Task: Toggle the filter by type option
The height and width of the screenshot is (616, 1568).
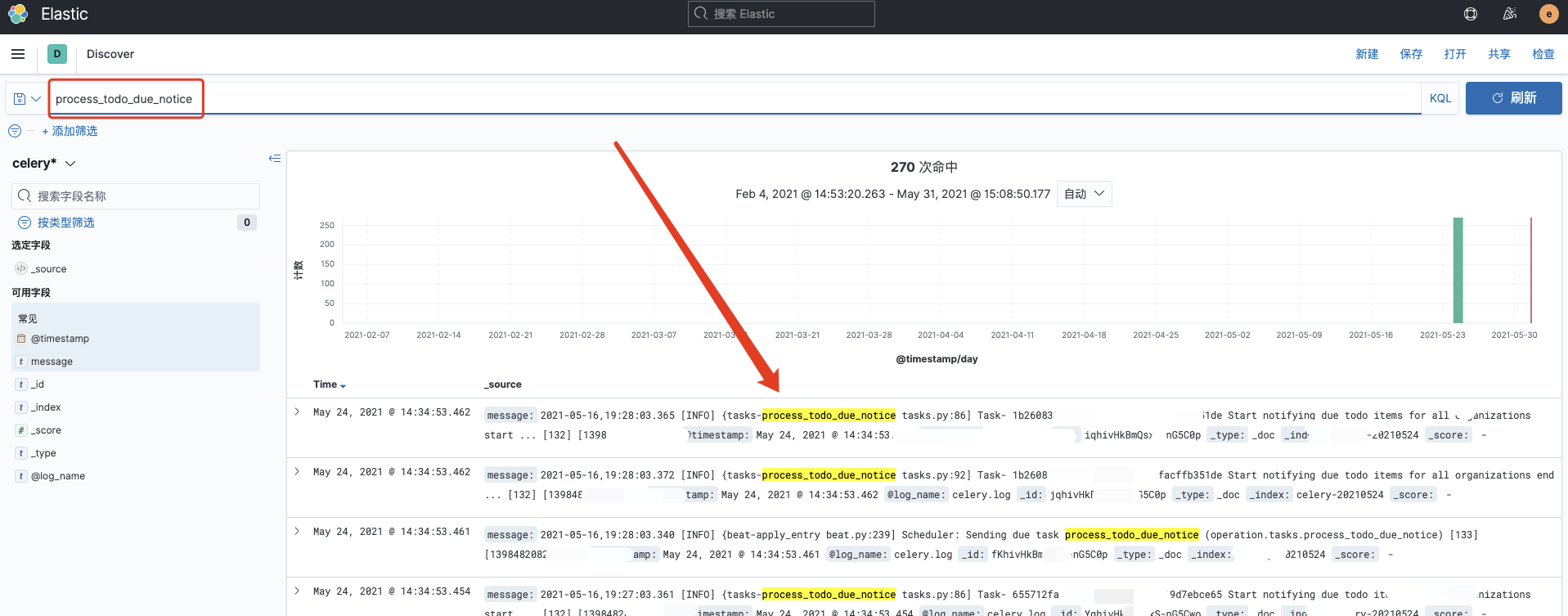Action: [65, 223]
